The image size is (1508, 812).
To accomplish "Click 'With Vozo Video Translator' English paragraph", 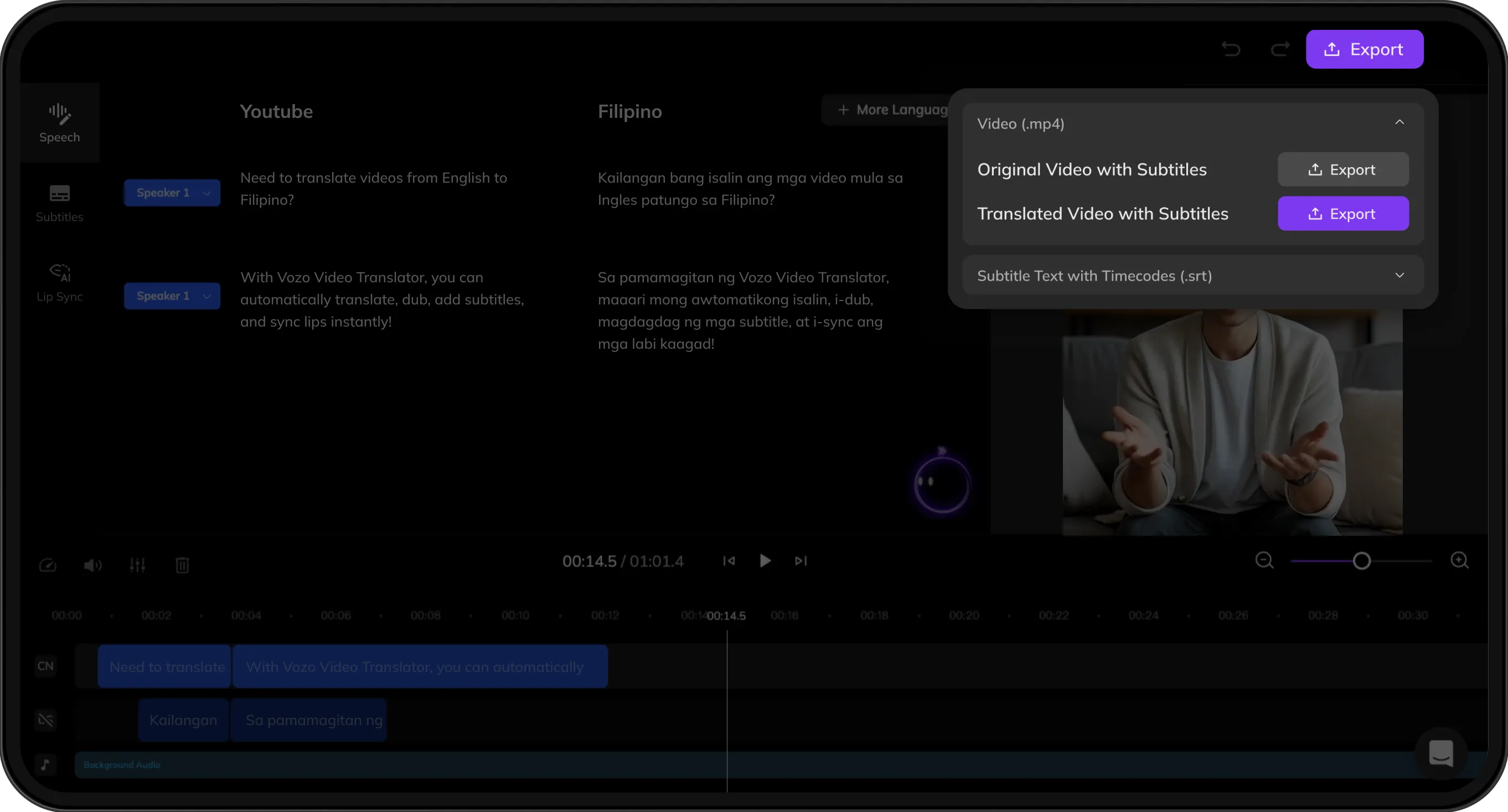I will pos(383,300).
